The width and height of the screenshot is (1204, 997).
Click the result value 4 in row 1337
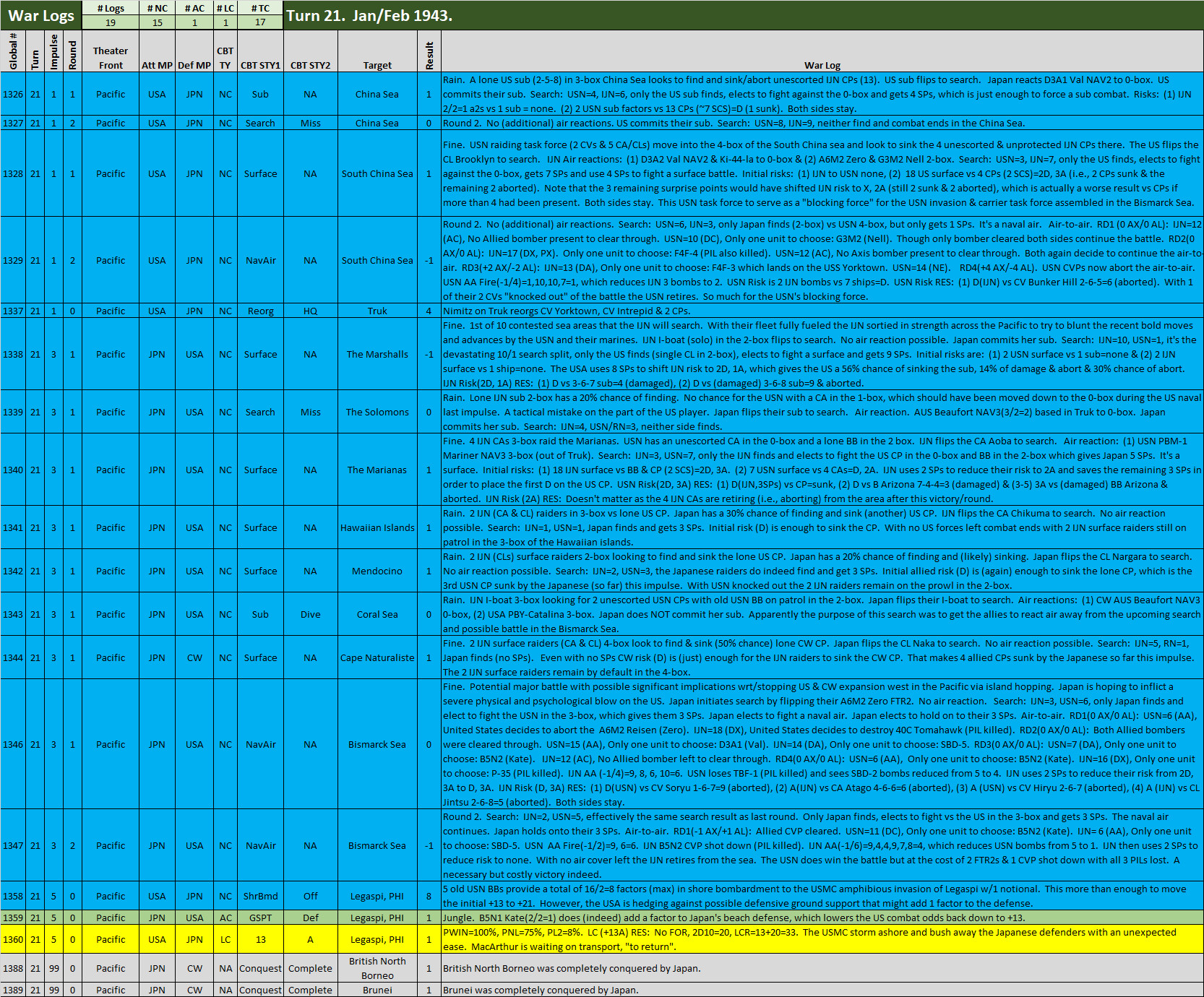[x=429, y=311]
